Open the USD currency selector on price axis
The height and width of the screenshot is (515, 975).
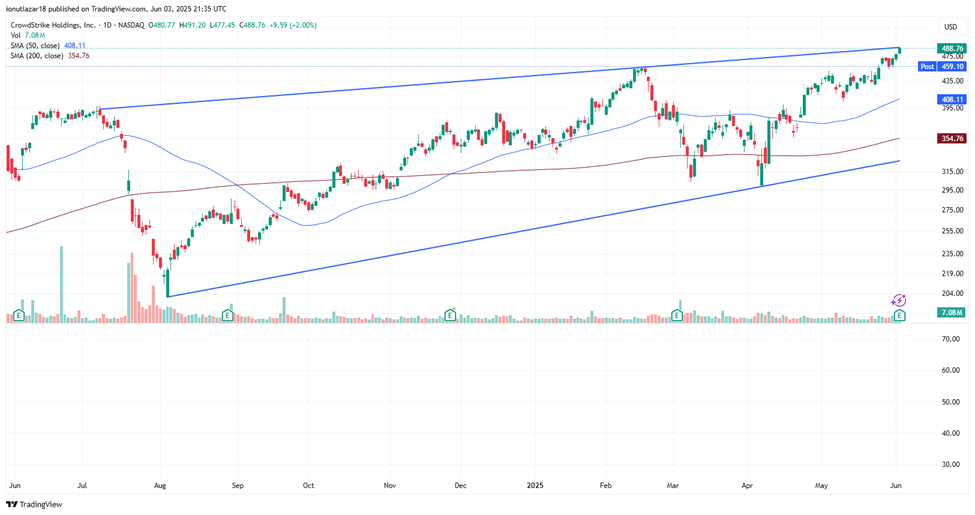(950, 26)
